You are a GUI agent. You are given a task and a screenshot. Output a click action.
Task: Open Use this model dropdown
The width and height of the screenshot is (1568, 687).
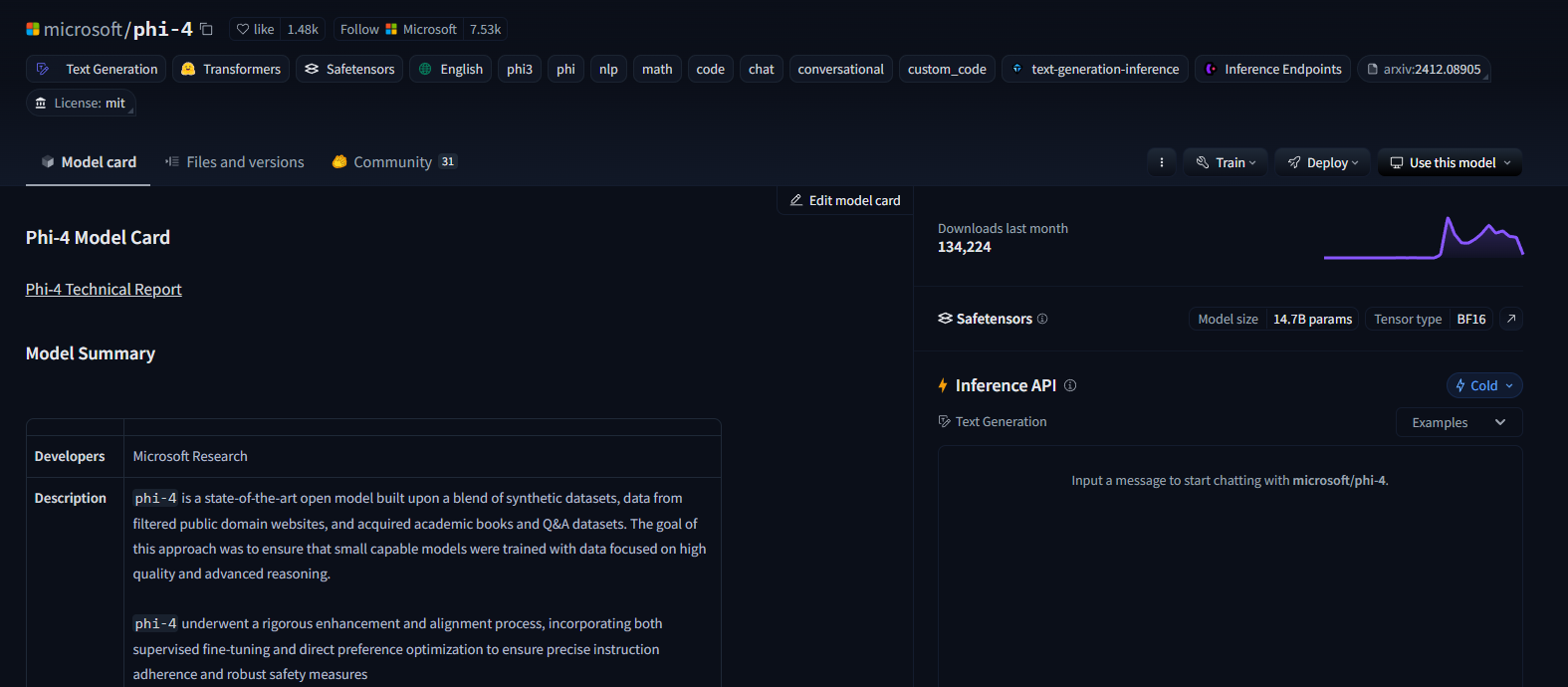tap(1450, 162)
